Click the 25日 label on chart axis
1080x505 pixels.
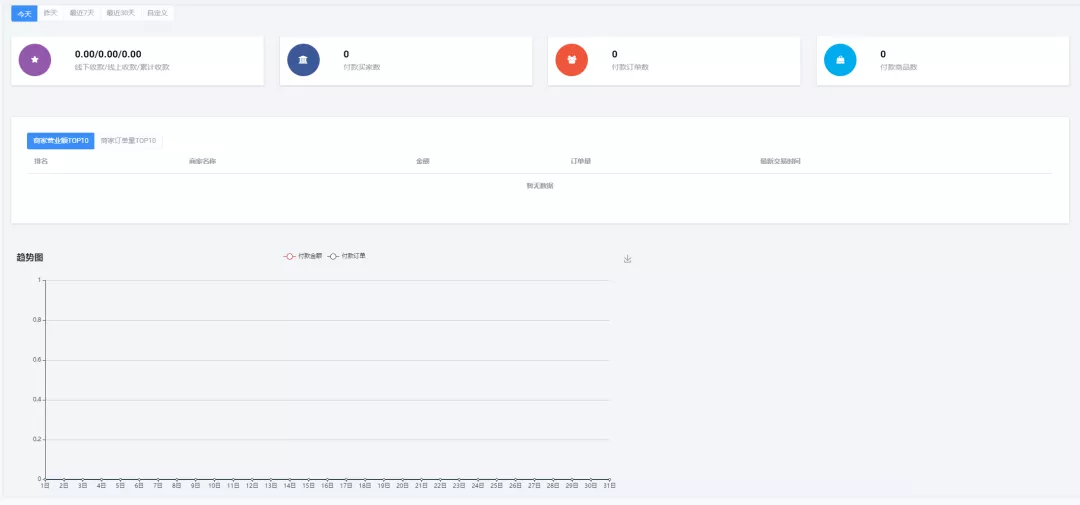(x=497, y=486)
